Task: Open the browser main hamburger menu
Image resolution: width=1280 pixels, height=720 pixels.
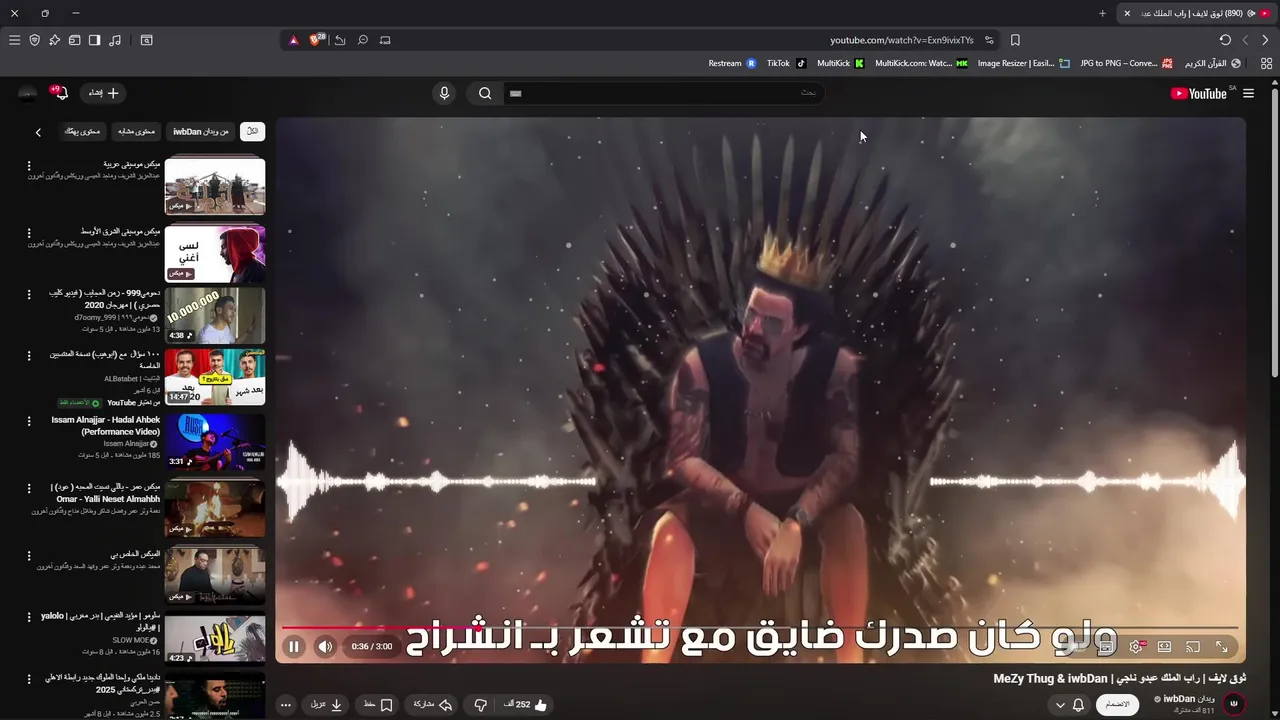Action: coord(14,40)
